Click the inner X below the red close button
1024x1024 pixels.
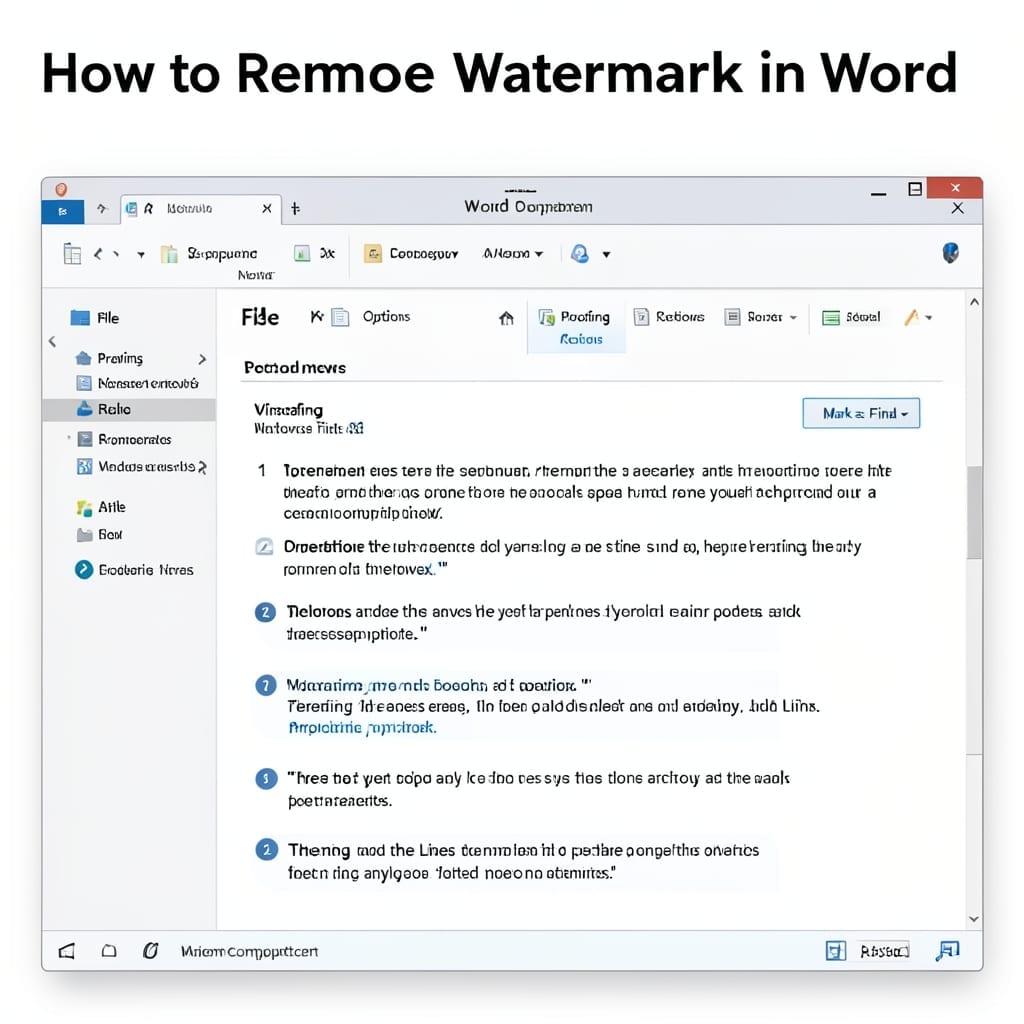click(957, 208)
